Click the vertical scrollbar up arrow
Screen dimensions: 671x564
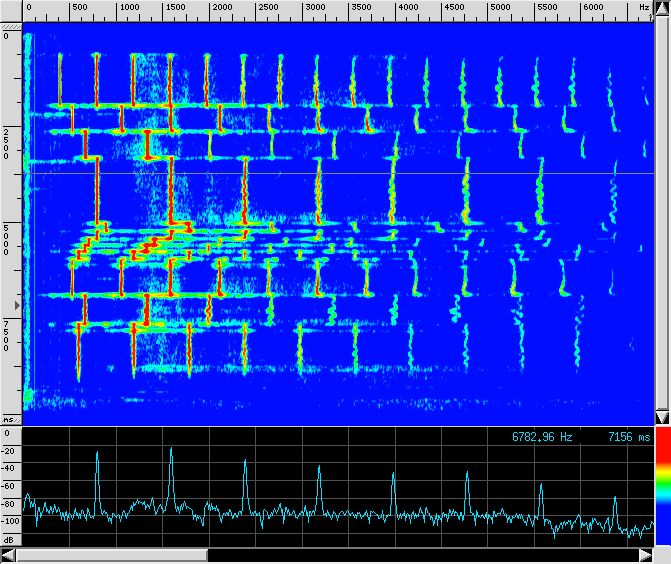tap(661, 8)
